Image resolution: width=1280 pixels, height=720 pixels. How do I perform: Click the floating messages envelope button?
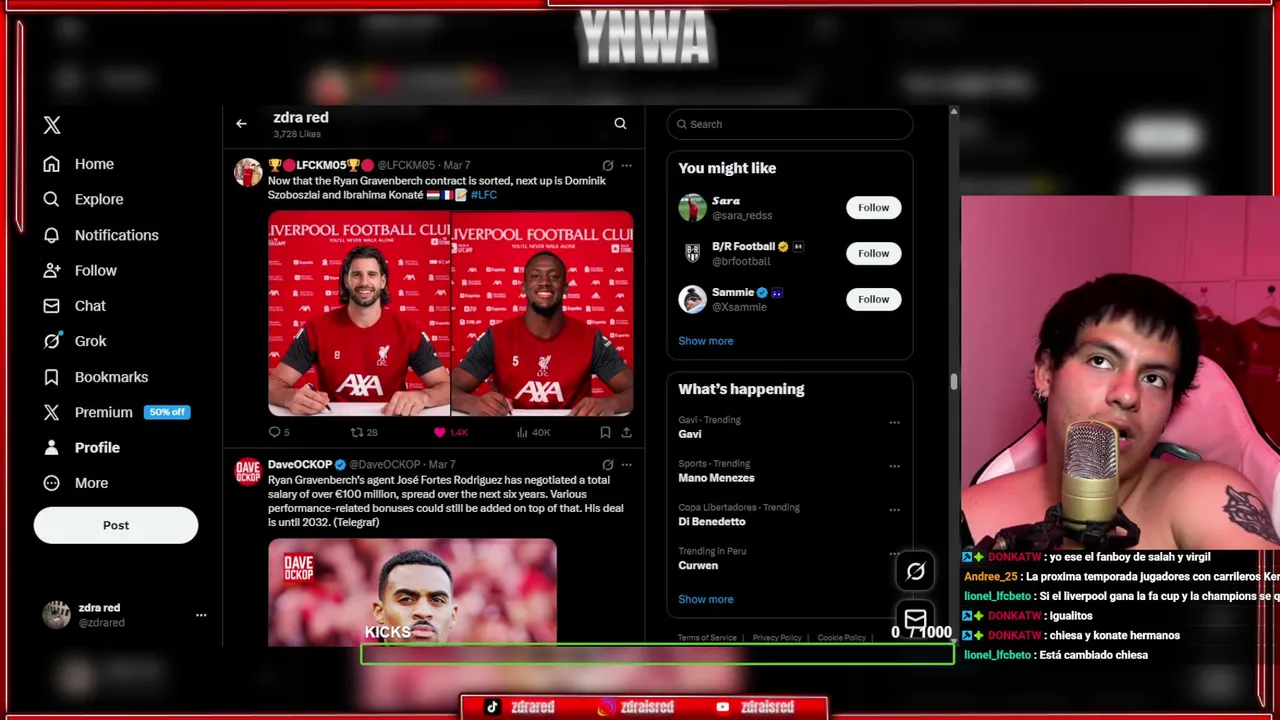coord(915,619)
